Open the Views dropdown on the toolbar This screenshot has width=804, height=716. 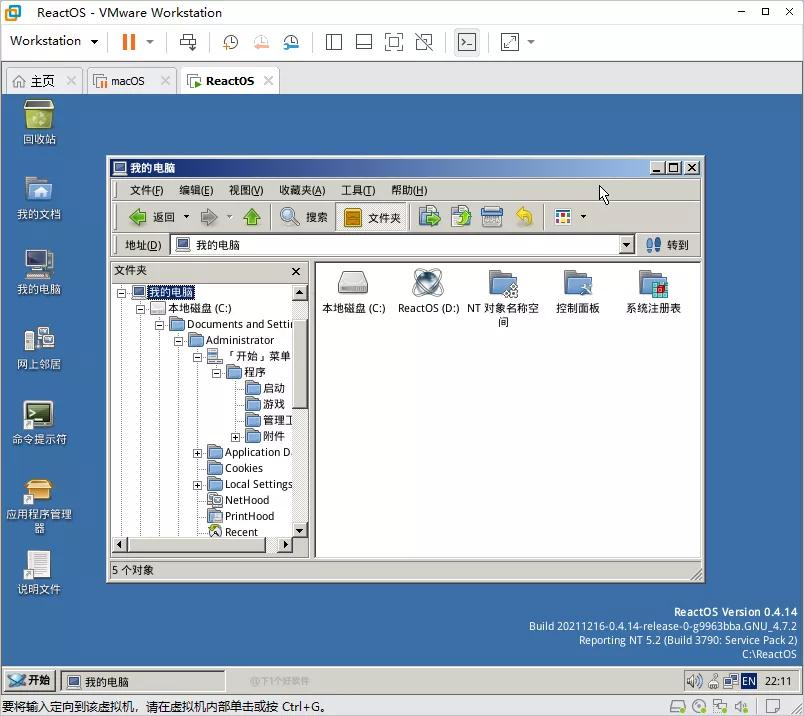pyautogui.click(x=578, y=216)
